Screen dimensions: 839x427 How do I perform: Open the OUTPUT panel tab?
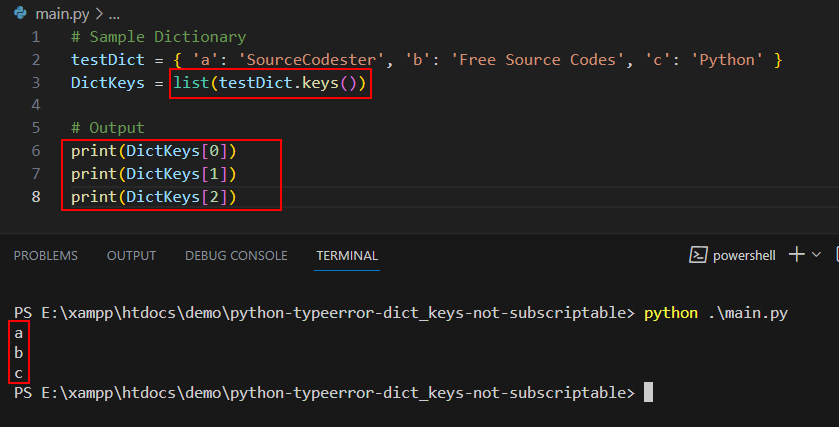131,256
